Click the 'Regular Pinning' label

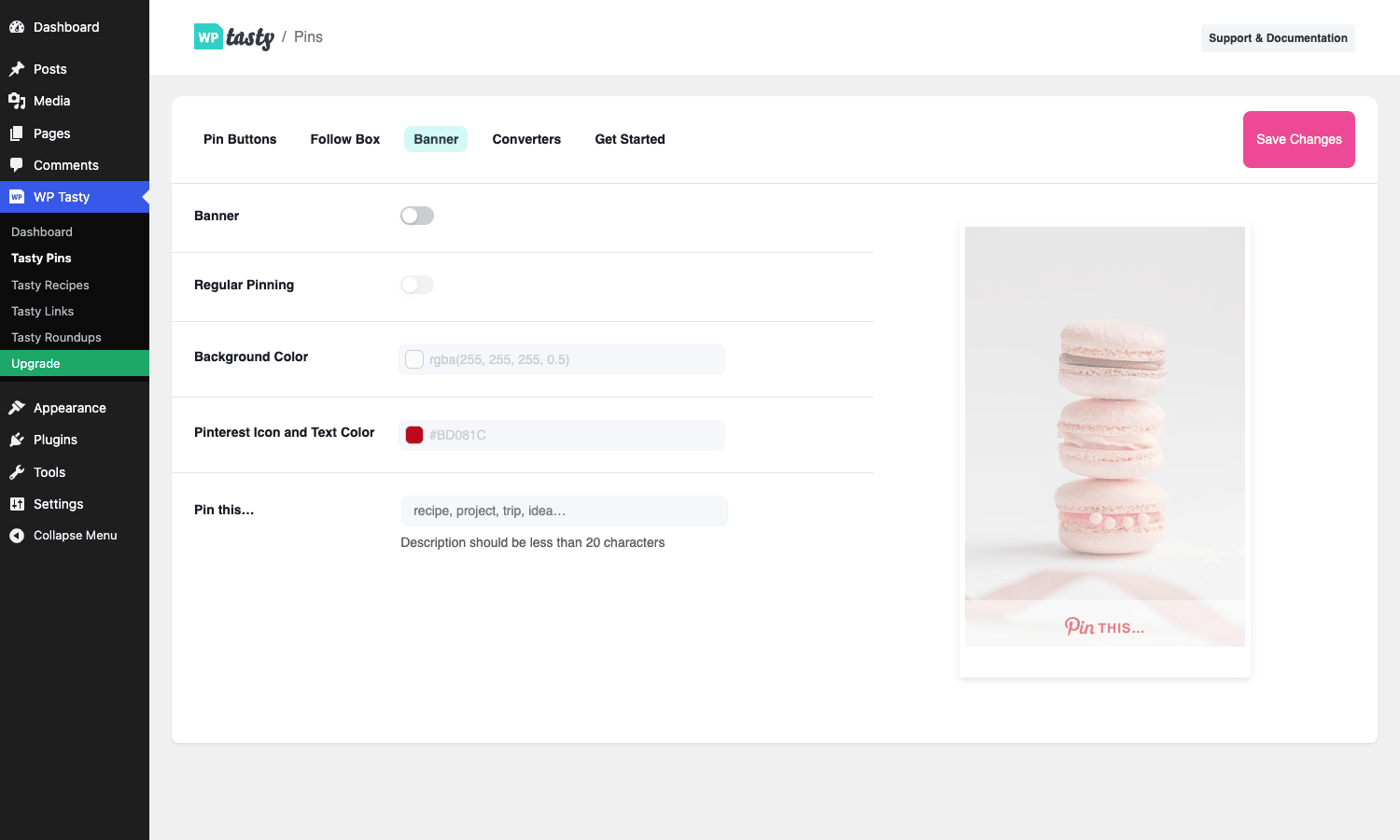pos(245,285)
